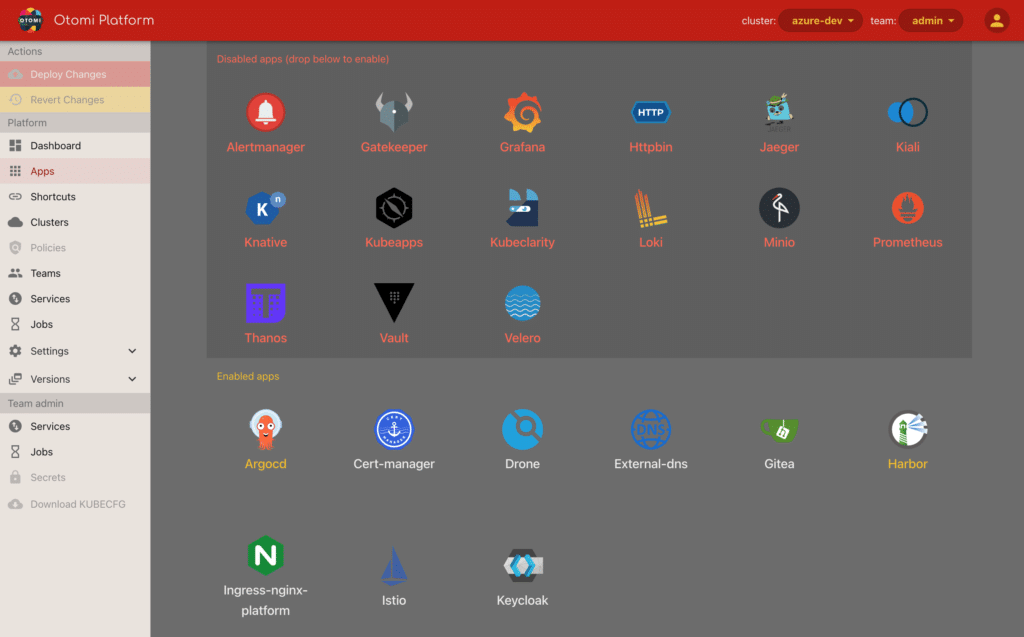1024x637 pixels.
Task: Select the Minio app icon
Action: [x=779, y=208]
